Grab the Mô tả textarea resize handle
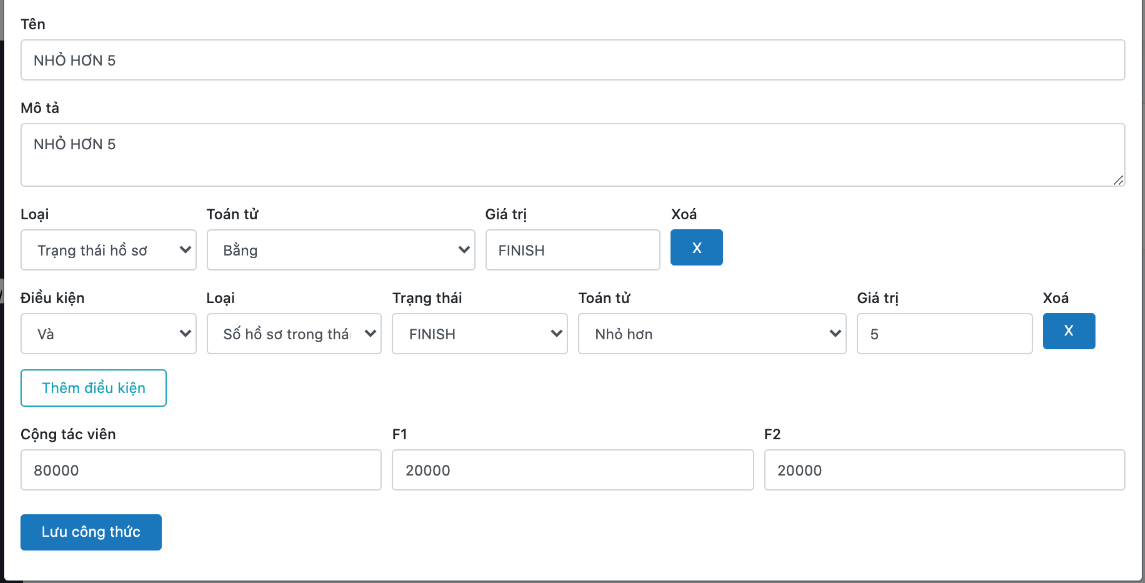Screen dimensions: 1145x583 click(1118, 179)
